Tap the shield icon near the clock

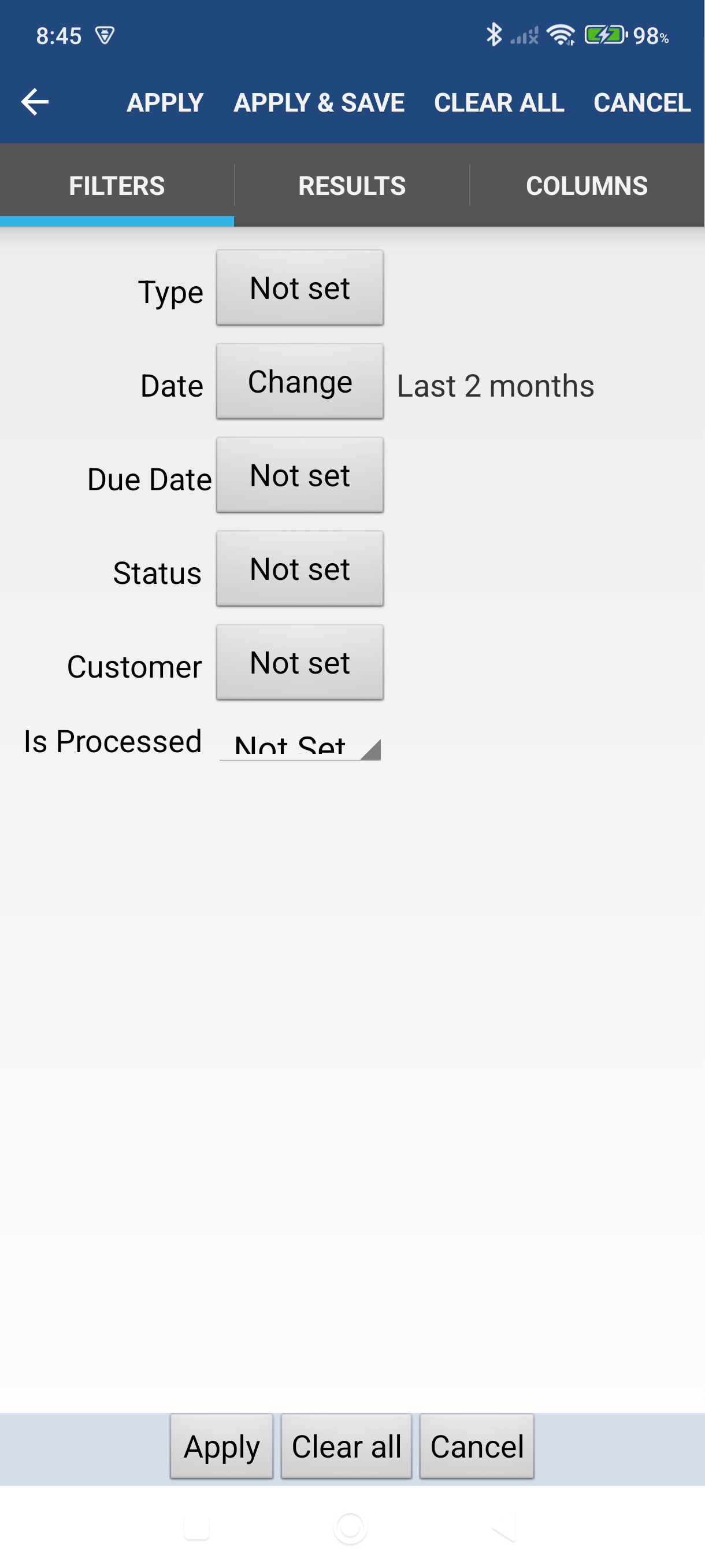[x=105, y=36]
